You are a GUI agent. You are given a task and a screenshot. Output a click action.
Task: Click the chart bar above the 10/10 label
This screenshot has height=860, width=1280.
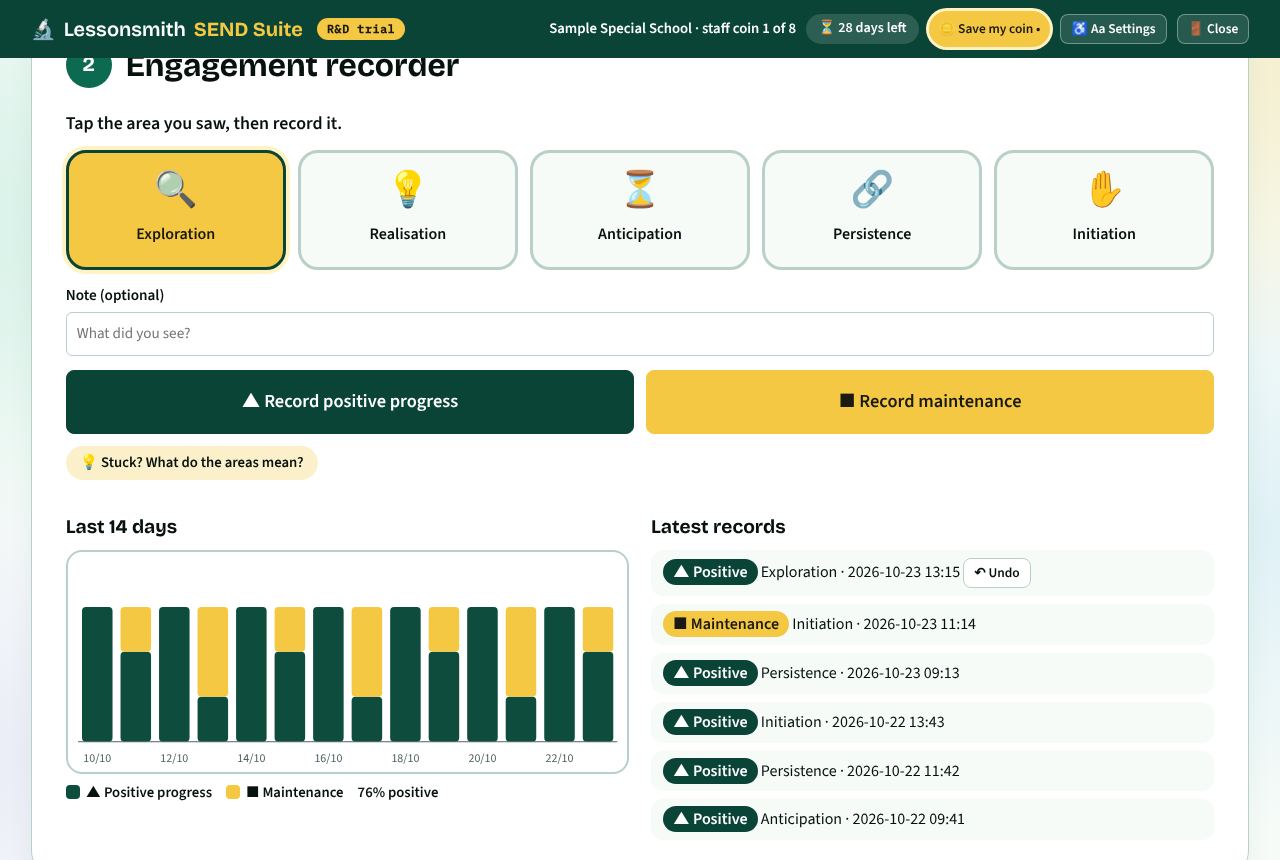tap(97, 674)
